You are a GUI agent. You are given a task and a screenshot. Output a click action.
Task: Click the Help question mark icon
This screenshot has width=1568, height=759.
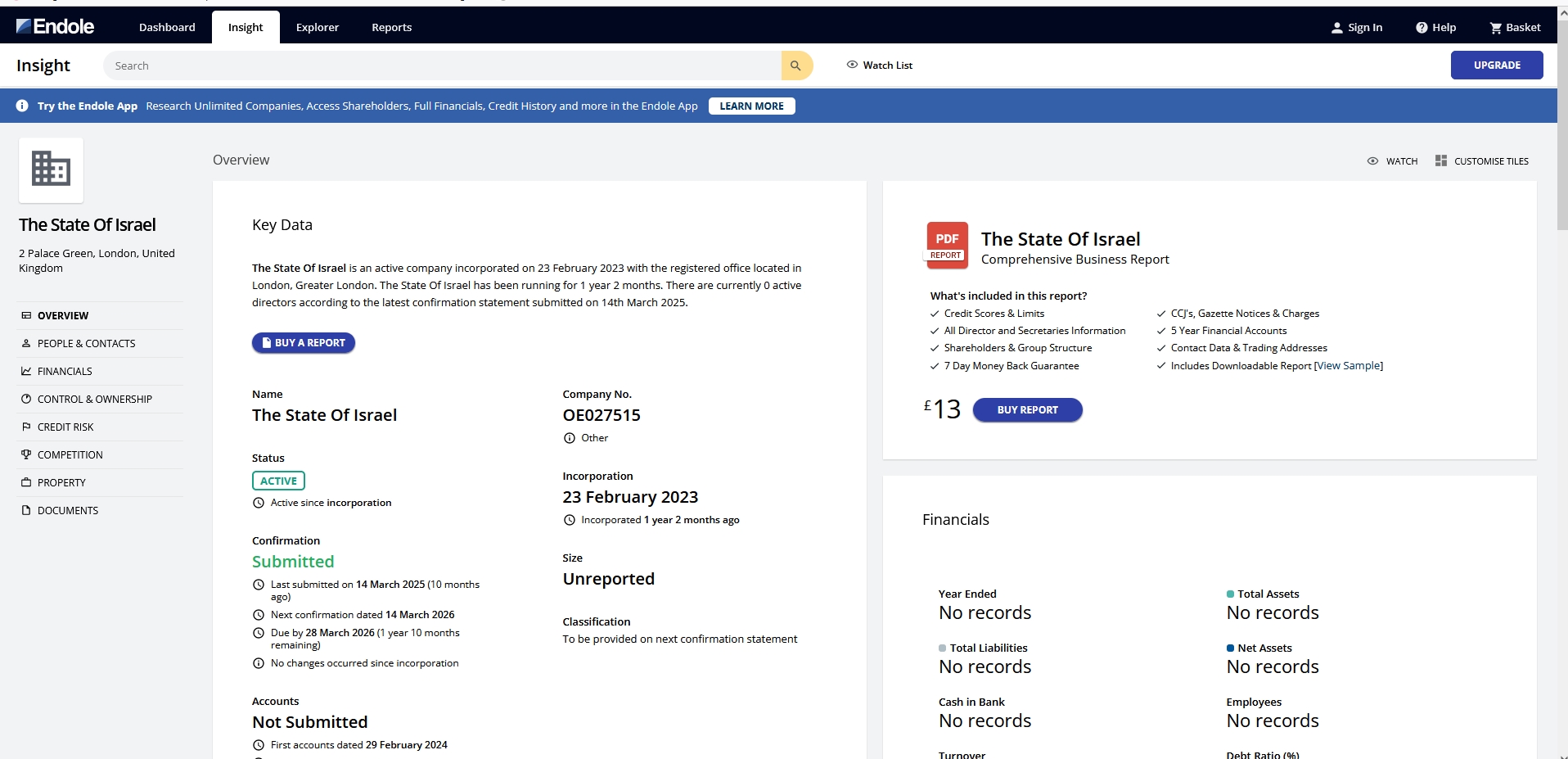1422,28
